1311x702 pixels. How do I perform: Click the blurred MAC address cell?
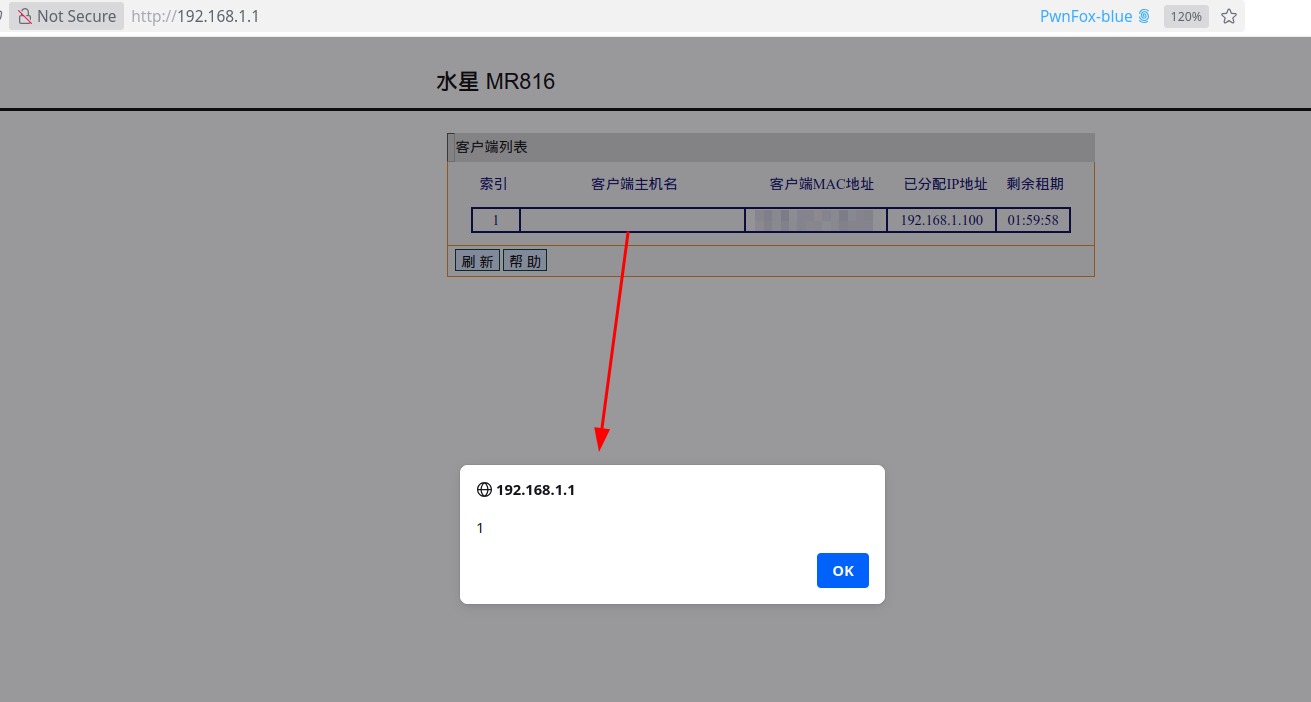click(815, 220)
